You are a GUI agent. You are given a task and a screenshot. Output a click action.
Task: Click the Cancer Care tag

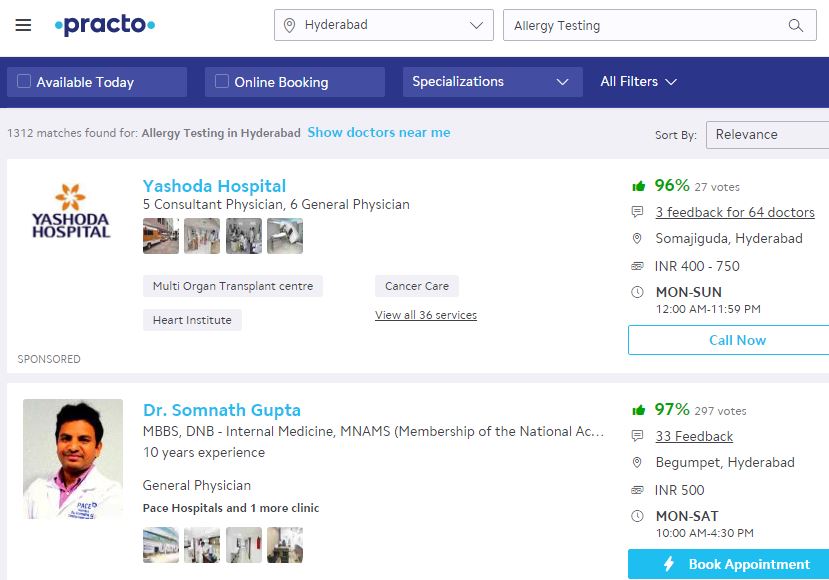pyautogui.click(x=417, y=286)
